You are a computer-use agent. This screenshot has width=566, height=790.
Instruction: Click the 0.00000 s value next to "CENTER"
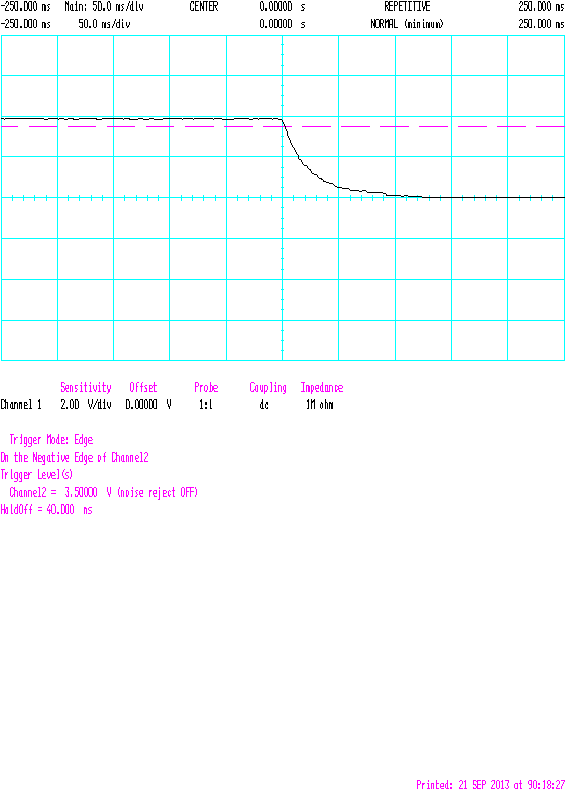click(282, 7)
